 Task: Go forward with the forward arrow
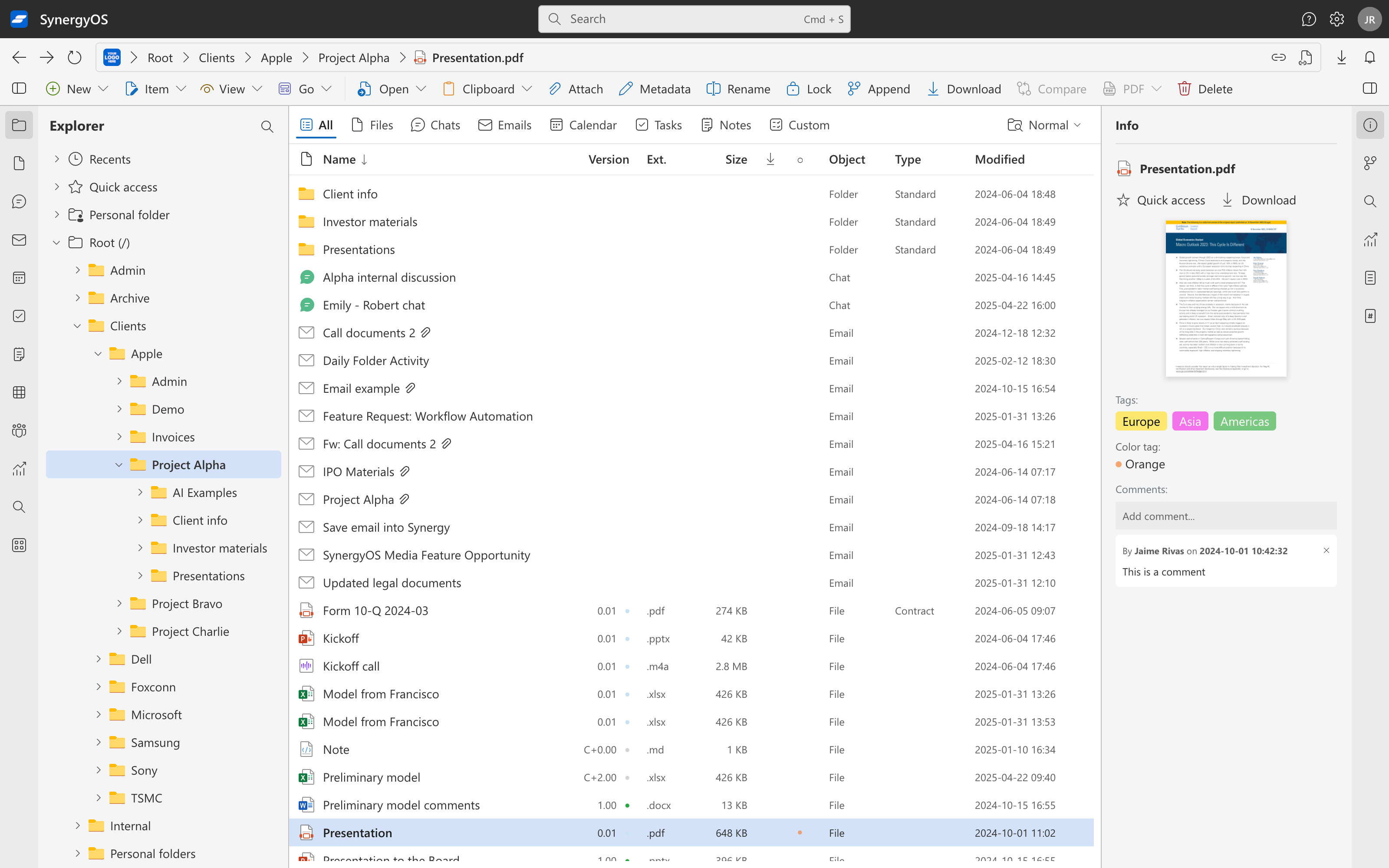[46, 57]
